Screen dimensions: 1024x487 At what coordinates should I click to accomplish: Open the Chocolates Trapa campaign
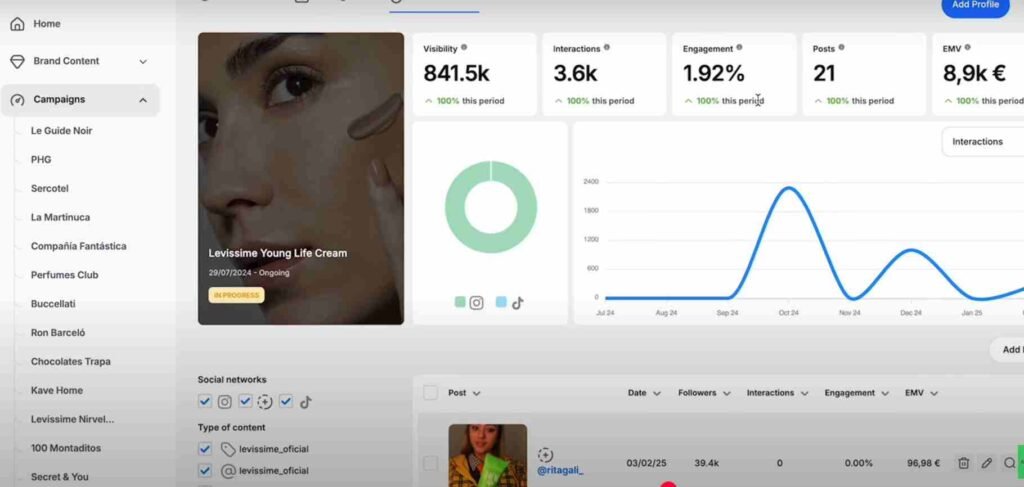point(71,361)
